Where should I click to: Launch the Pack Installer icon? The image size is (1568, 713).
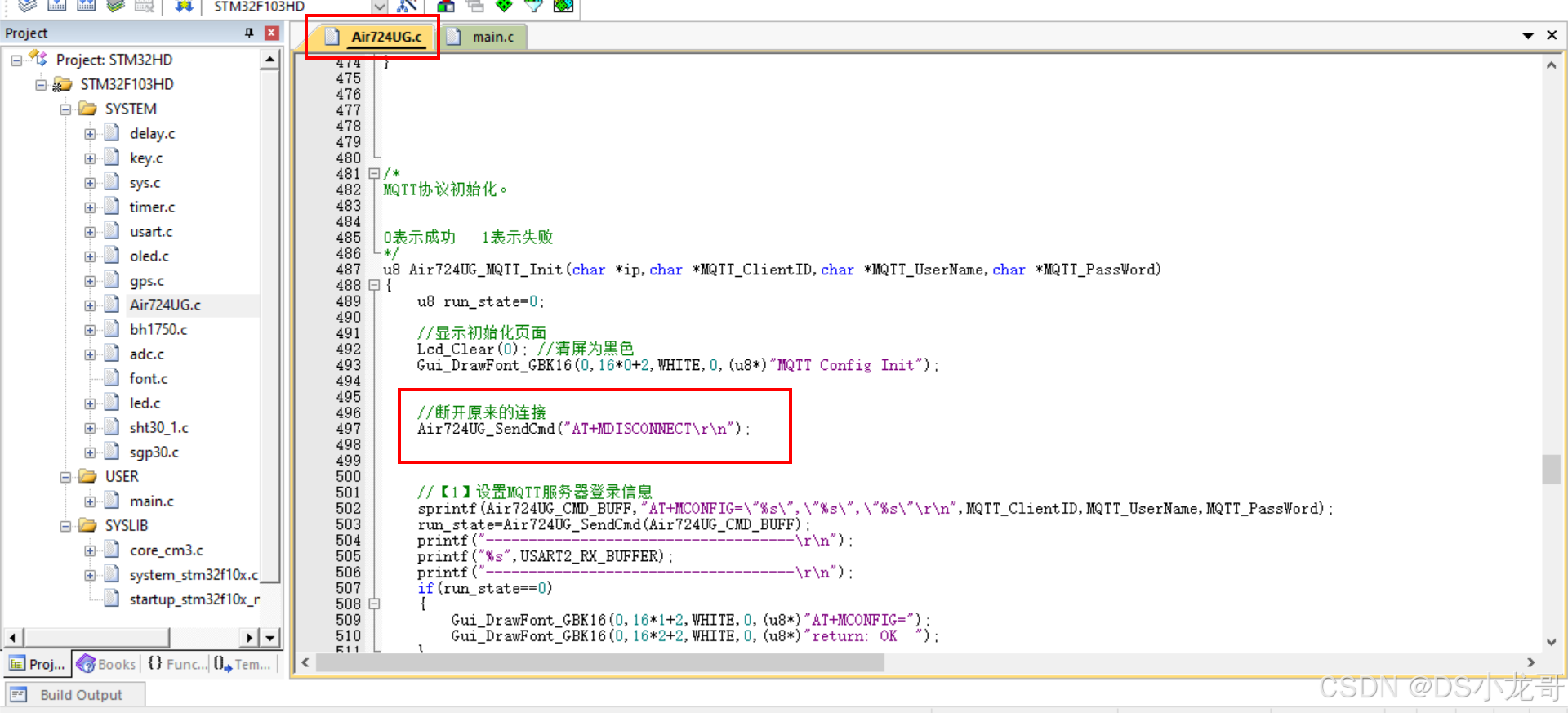coord(563,7)
